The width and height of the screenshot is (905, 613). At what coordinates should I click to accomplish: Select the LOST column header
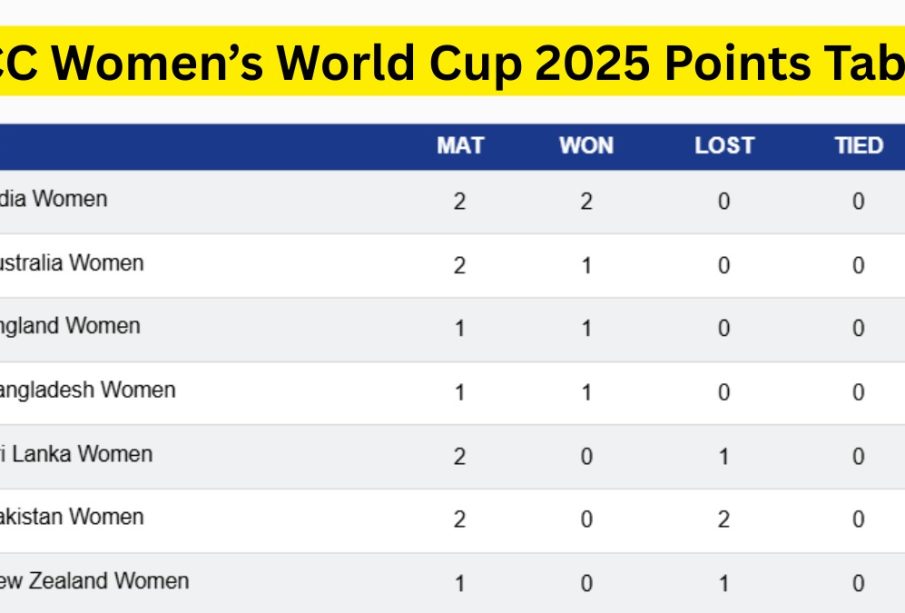click(x=724, y=146)
